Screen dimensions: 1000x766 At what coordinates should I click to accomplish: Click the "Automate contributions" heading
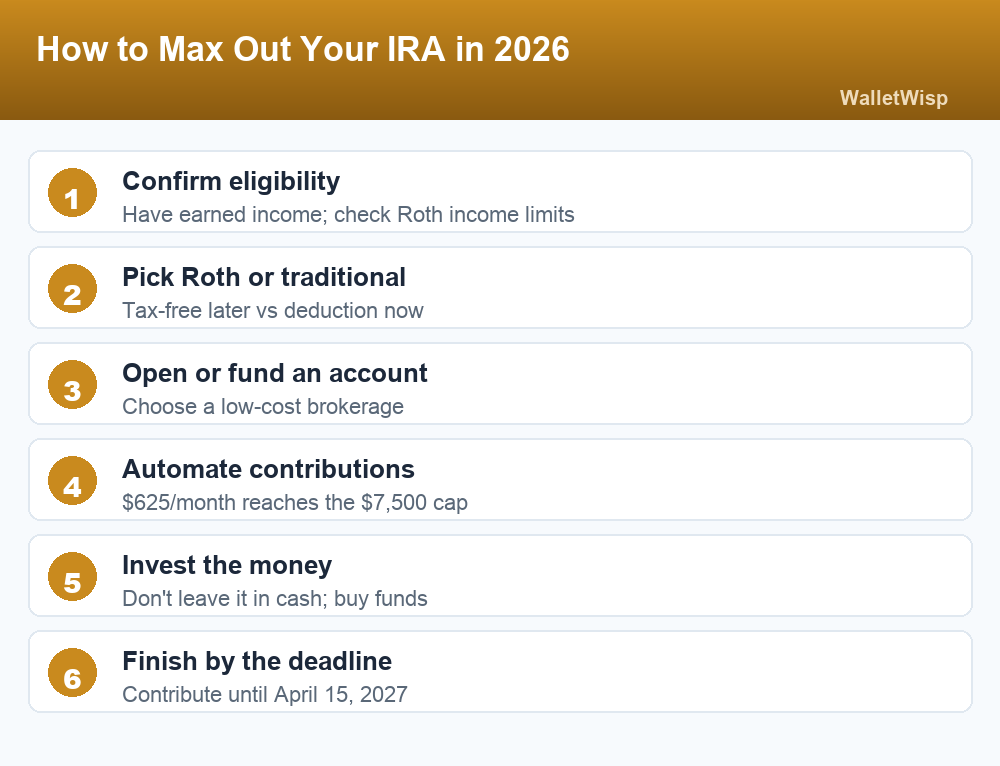tap(268, 469)
